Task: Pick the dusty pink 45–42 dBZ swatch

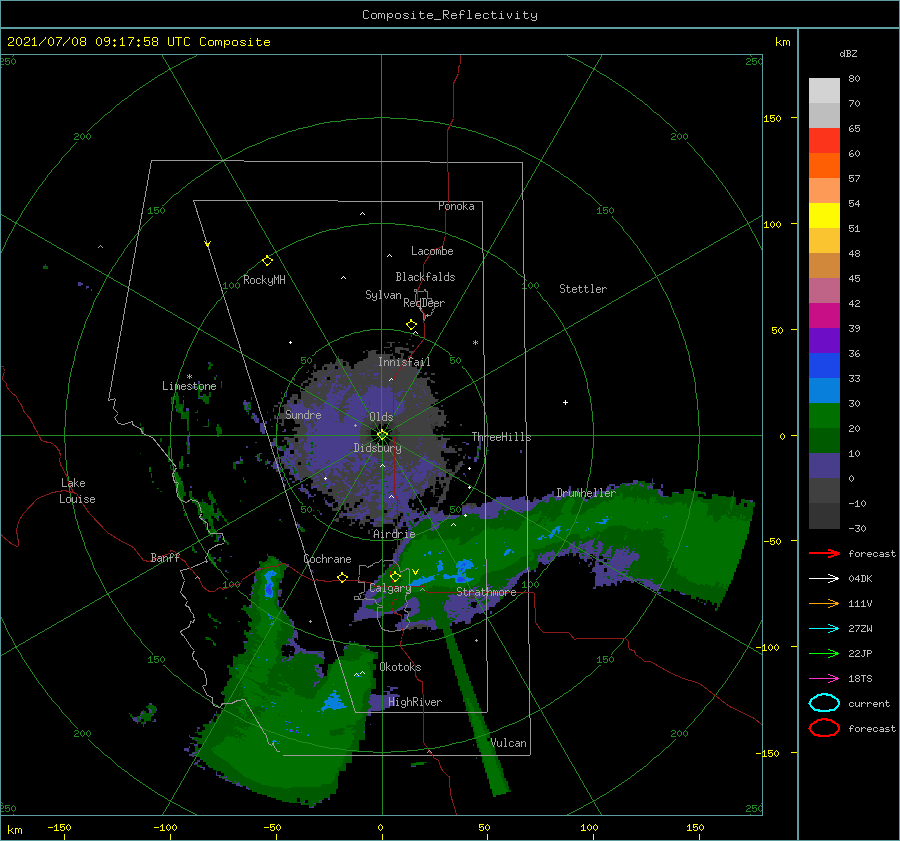Action: click(x=824, y=290)
